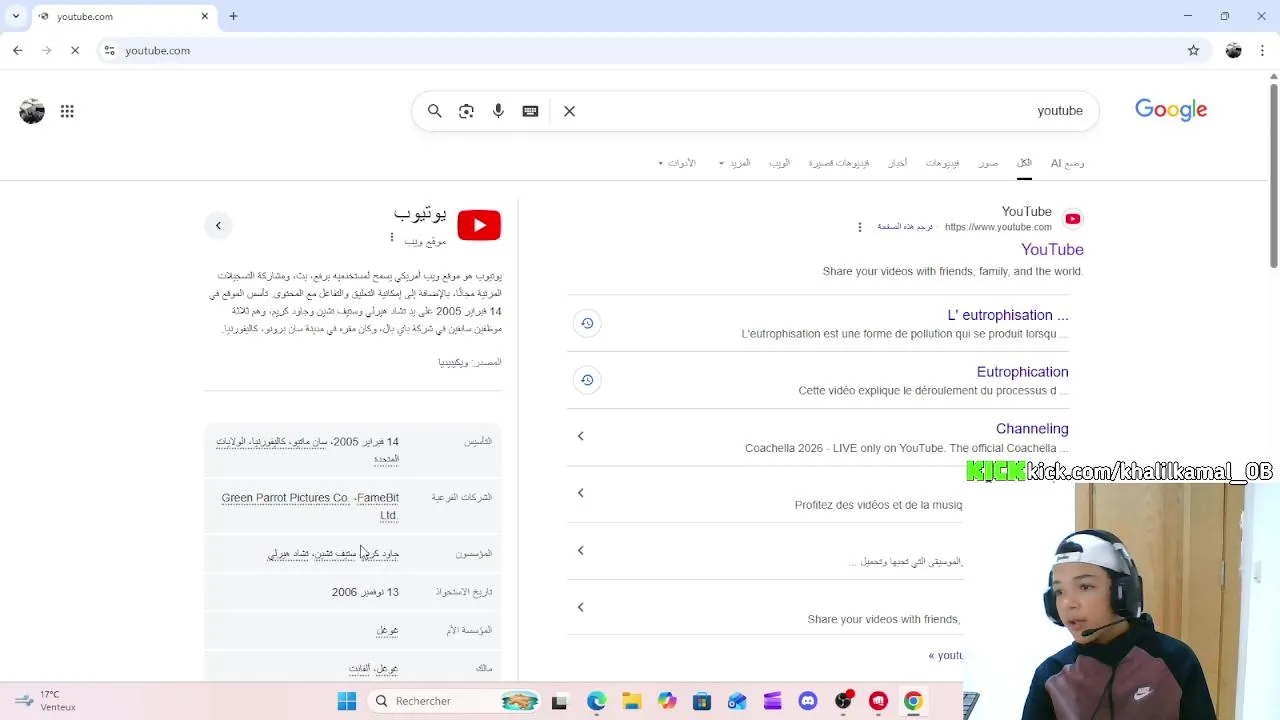
Task: Open the Chrome profile avatar
Action: [1233, 50]
